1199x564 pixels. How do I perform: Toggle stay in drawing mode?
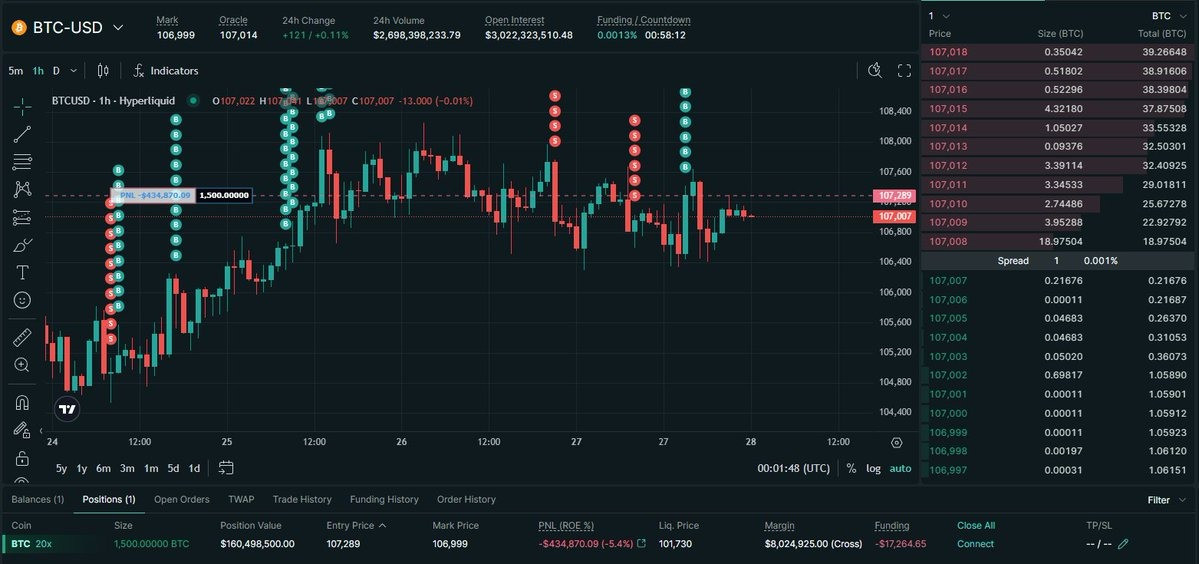tap(22, 430)
